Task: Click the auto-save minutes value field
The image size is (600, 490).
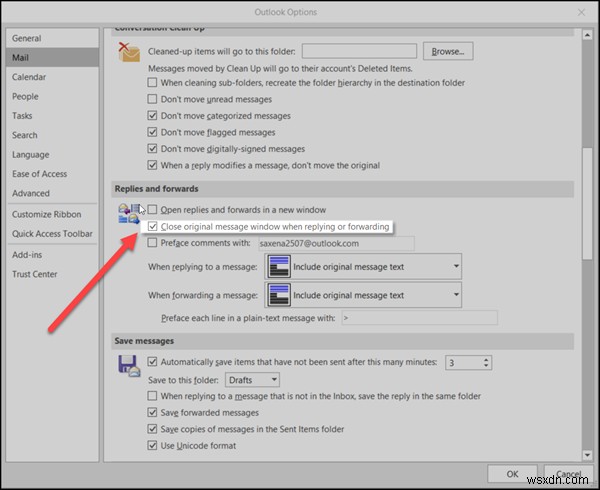Action: pos(464,363)
